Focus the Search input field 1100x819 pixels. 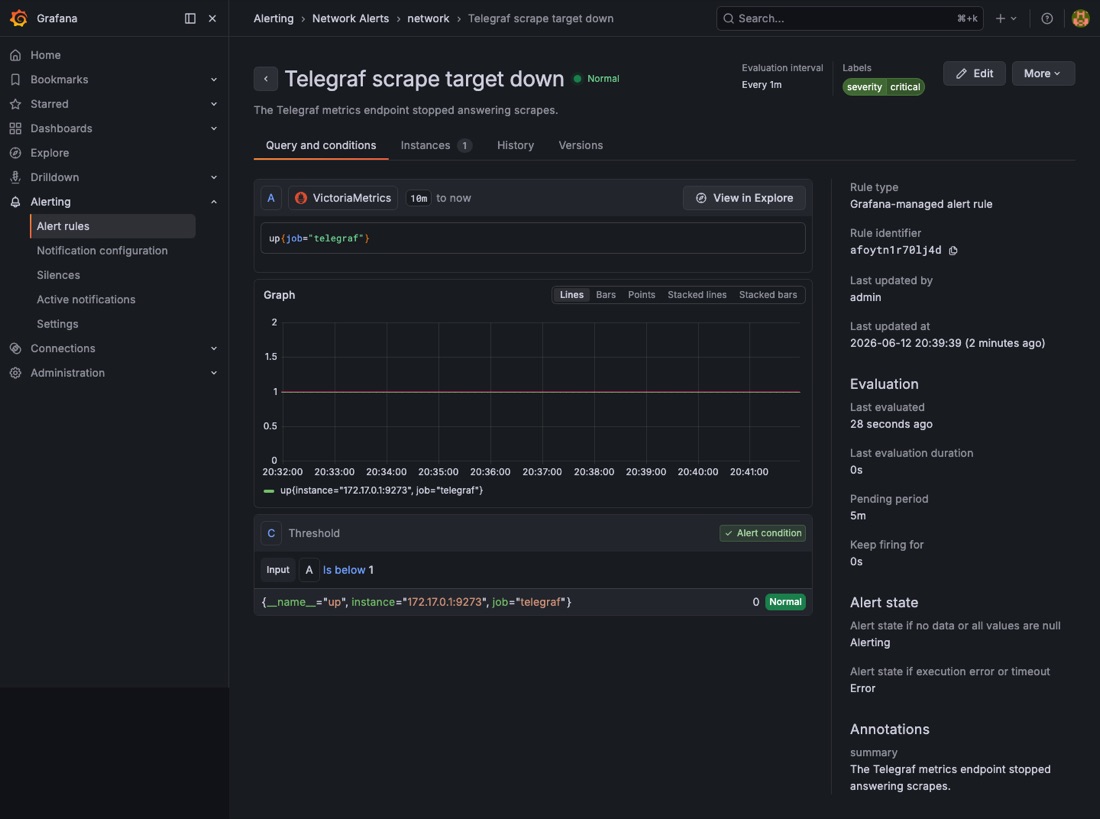[850, 18]
